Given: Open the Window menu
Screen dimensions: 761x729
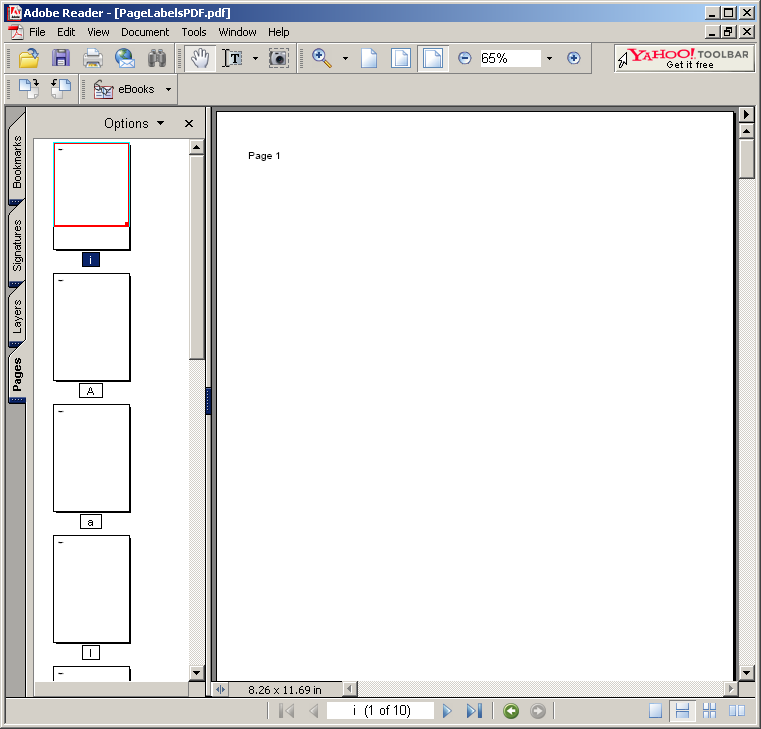Looking at the screenshot, I should (237, 32).
